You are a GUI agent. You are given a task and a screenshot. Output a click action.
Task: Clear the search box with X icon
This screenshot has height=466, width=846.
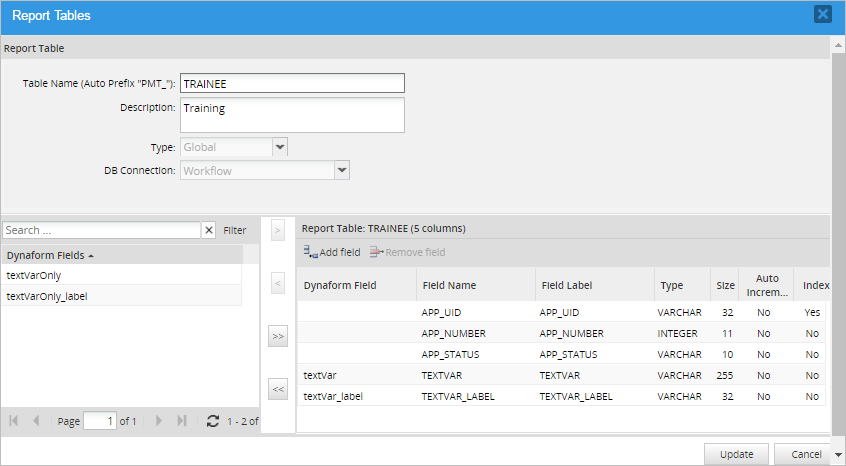(209, 230)
